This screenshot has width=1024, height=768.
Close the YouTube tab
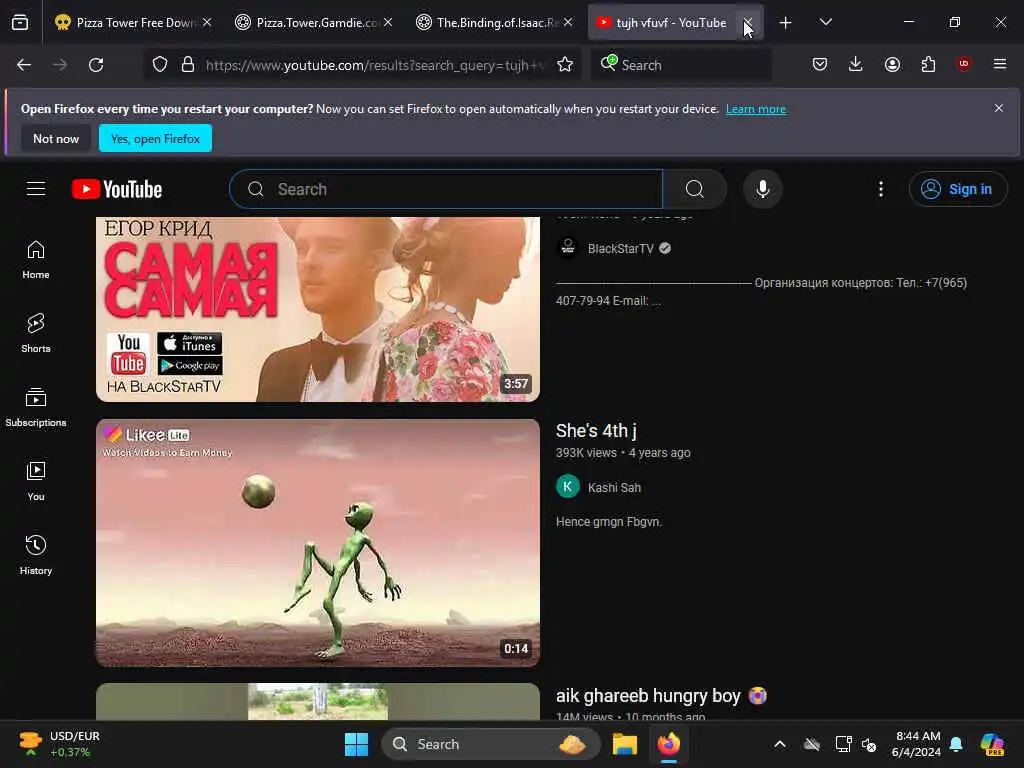(748, 23)
